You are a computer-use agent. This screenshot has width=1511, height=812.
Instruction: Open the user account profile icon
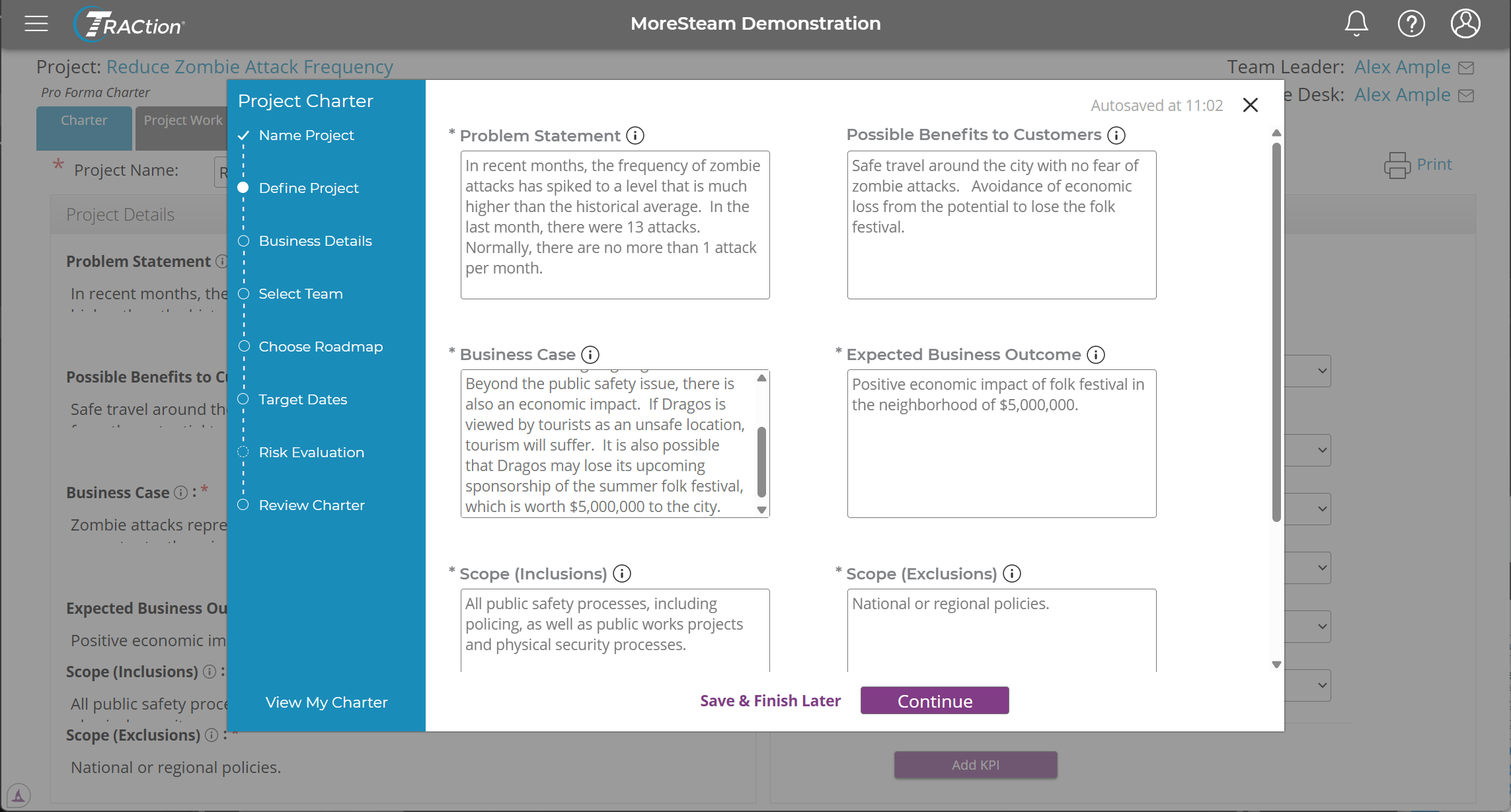coord(1465,24)
